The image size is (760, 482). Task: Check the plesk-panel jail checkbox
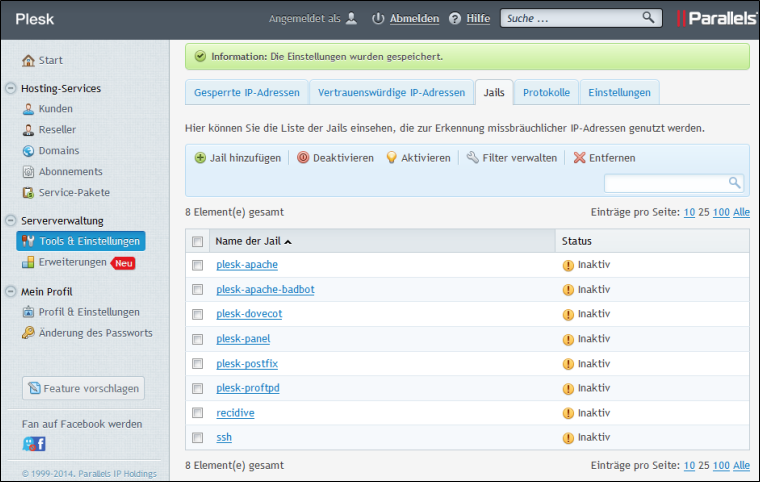pos(197,339)
